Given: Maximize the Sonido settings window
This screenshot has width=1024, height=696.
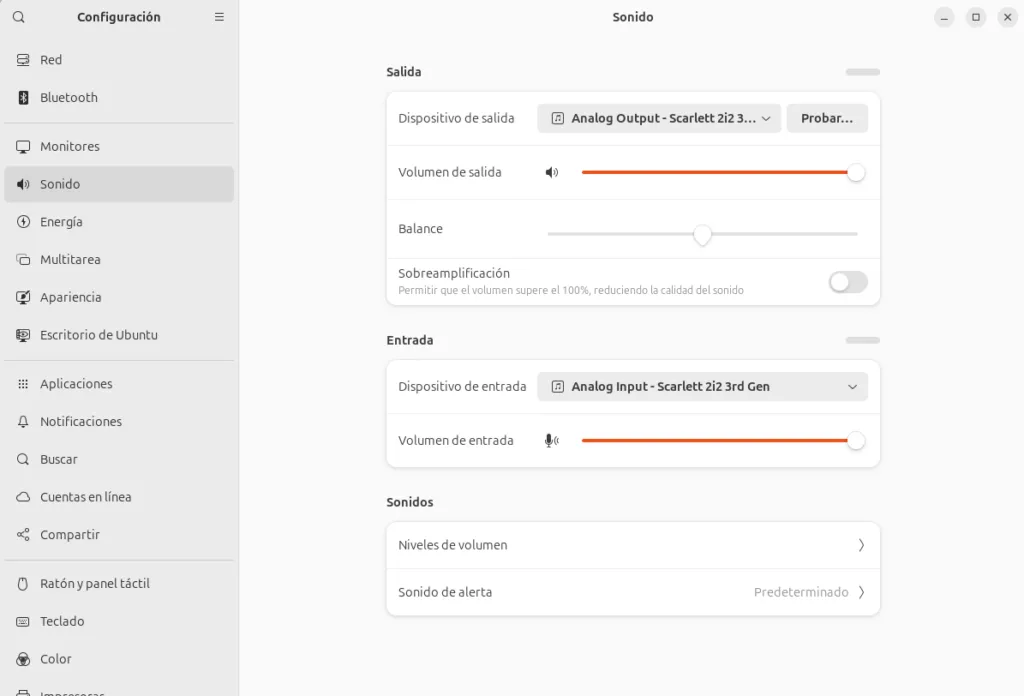Looking at the screenshot, I should pyautogui.click(x=976, y=17).
